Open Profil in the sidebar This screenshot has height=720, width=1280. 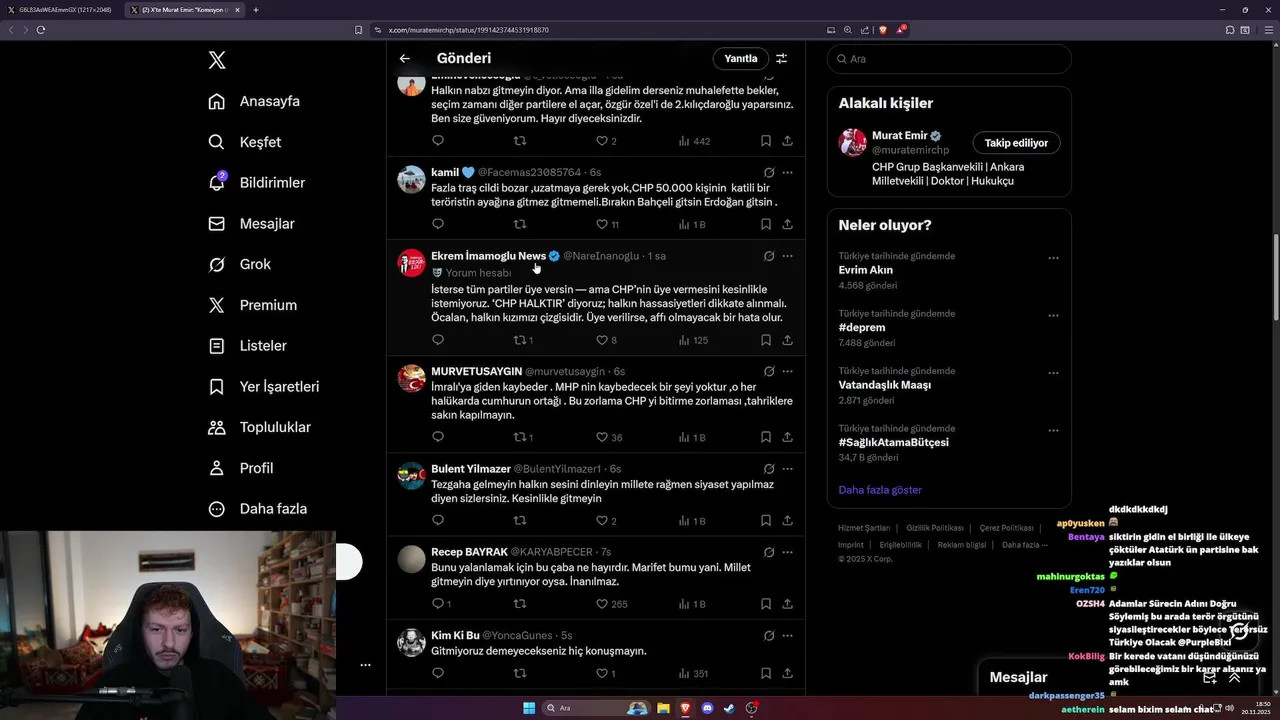click(240, 468)
